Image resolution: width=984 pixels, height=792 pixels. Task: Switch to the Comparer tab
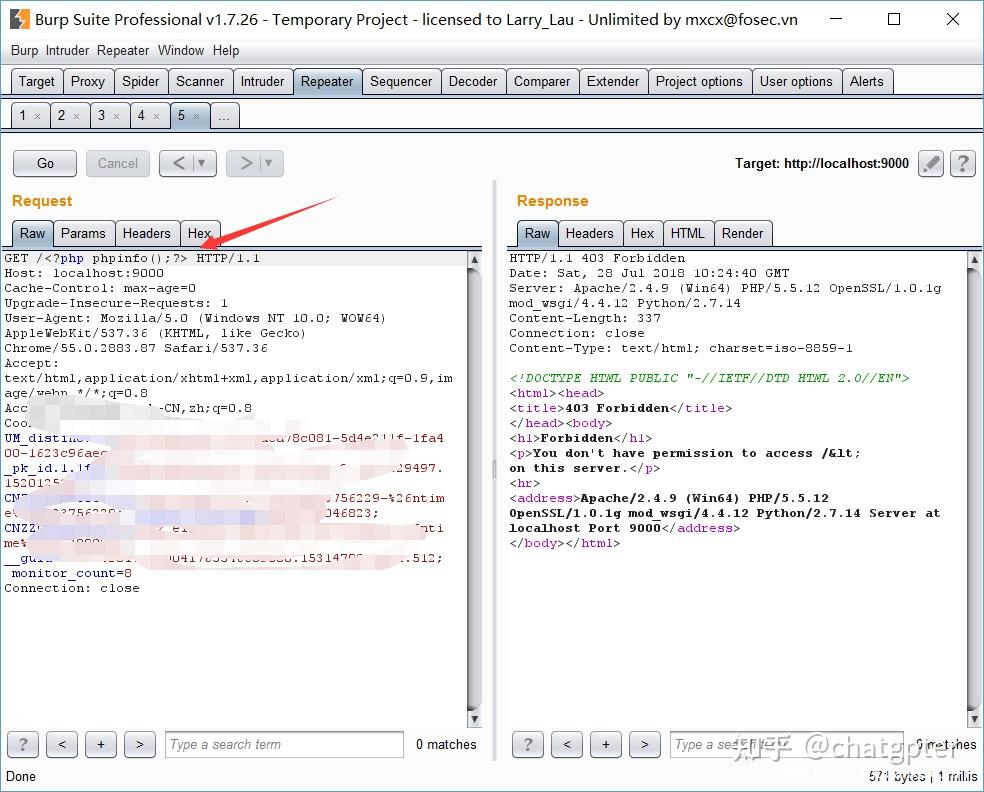pyautogui.click(x=542, y=82)
